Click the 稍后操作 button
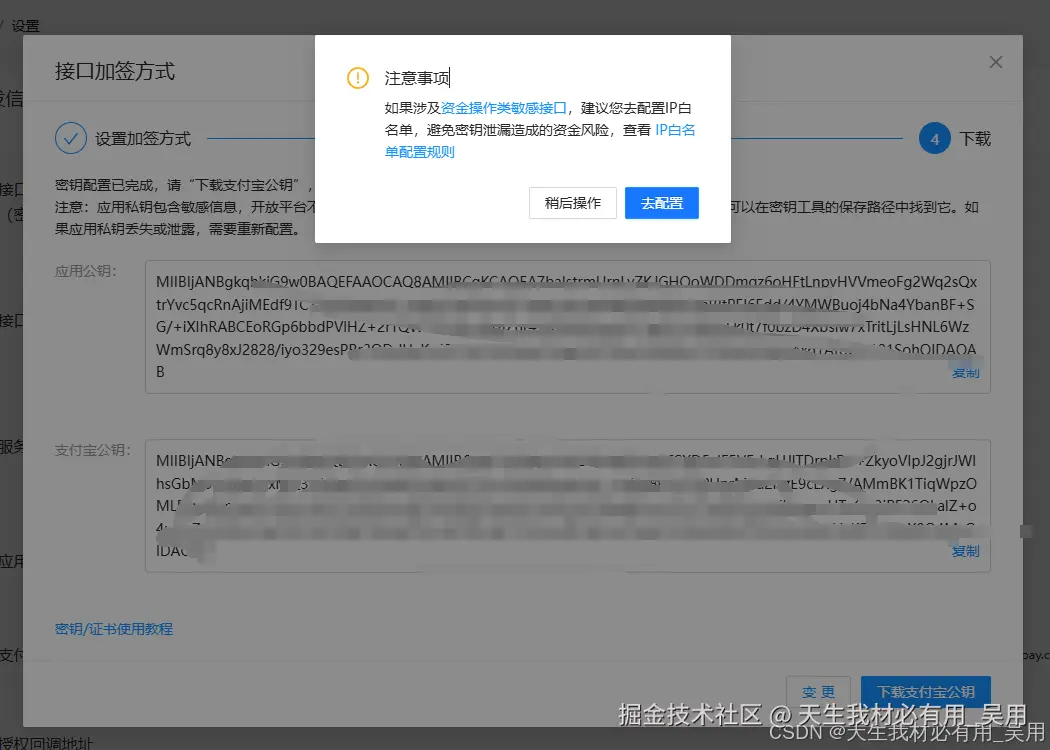This screenshot has height=750, width=1050. tap(572, 203)
